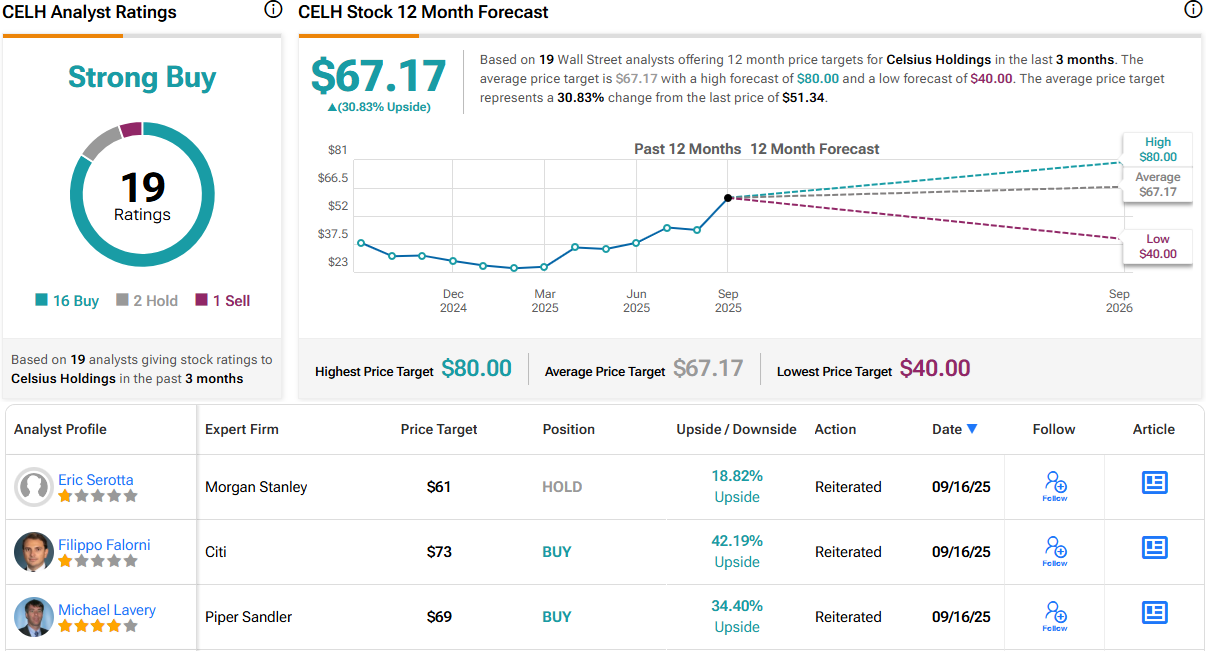Screen dimensions: 1211x651
Task: Sort table by Date arrow
Action: click(x=971, y=429)
